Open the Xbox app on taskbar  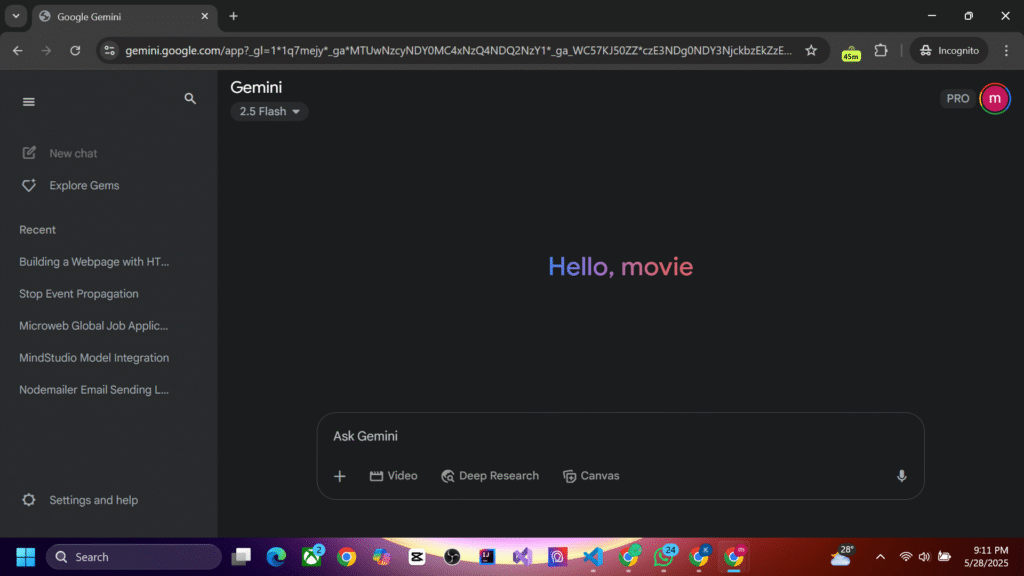(x=312, y=557)
